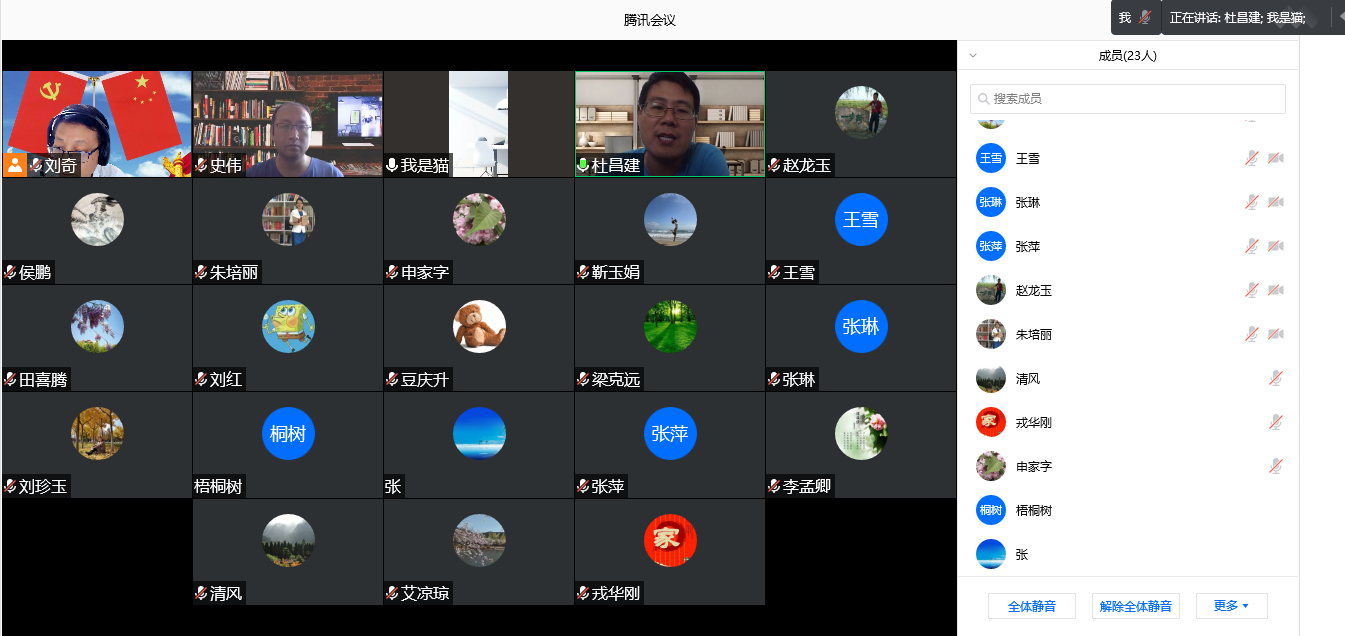Open the 更多 dropdown menu

click(x=1231, y=606)
